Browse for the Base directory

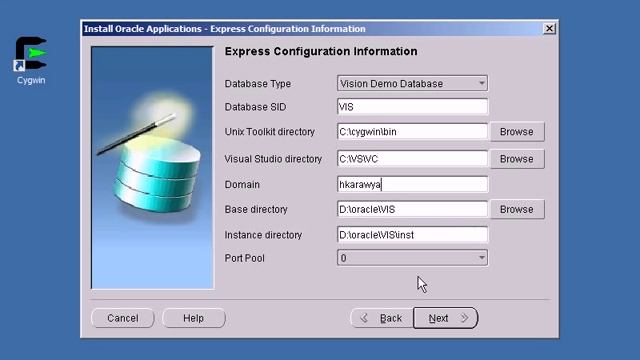[517, 209]
